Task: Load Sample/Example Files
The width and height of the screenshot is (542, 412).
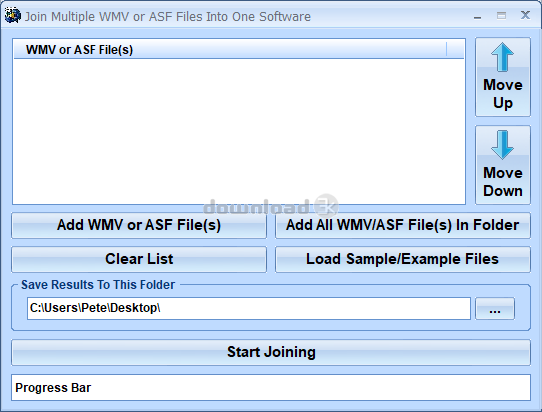Action: tap(403, 259)
